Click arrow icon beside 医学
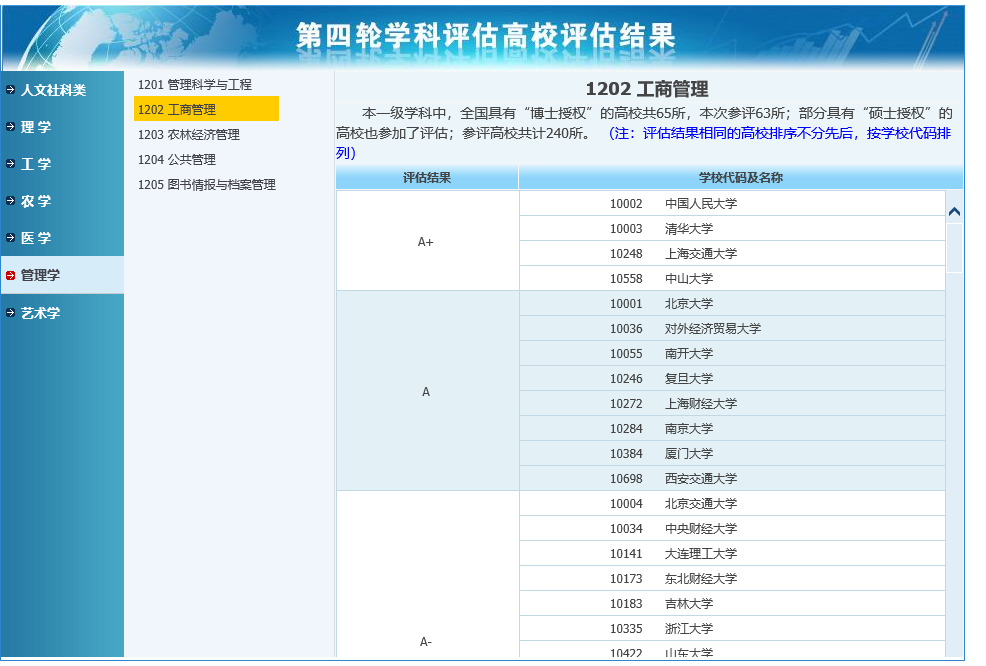The width and height of the screenshot is (986, 666). coord(10,238)
